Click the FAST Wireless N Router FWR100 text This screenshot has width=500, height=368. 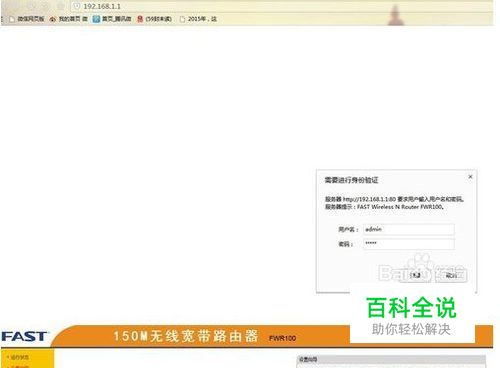(x=400, y=207)
